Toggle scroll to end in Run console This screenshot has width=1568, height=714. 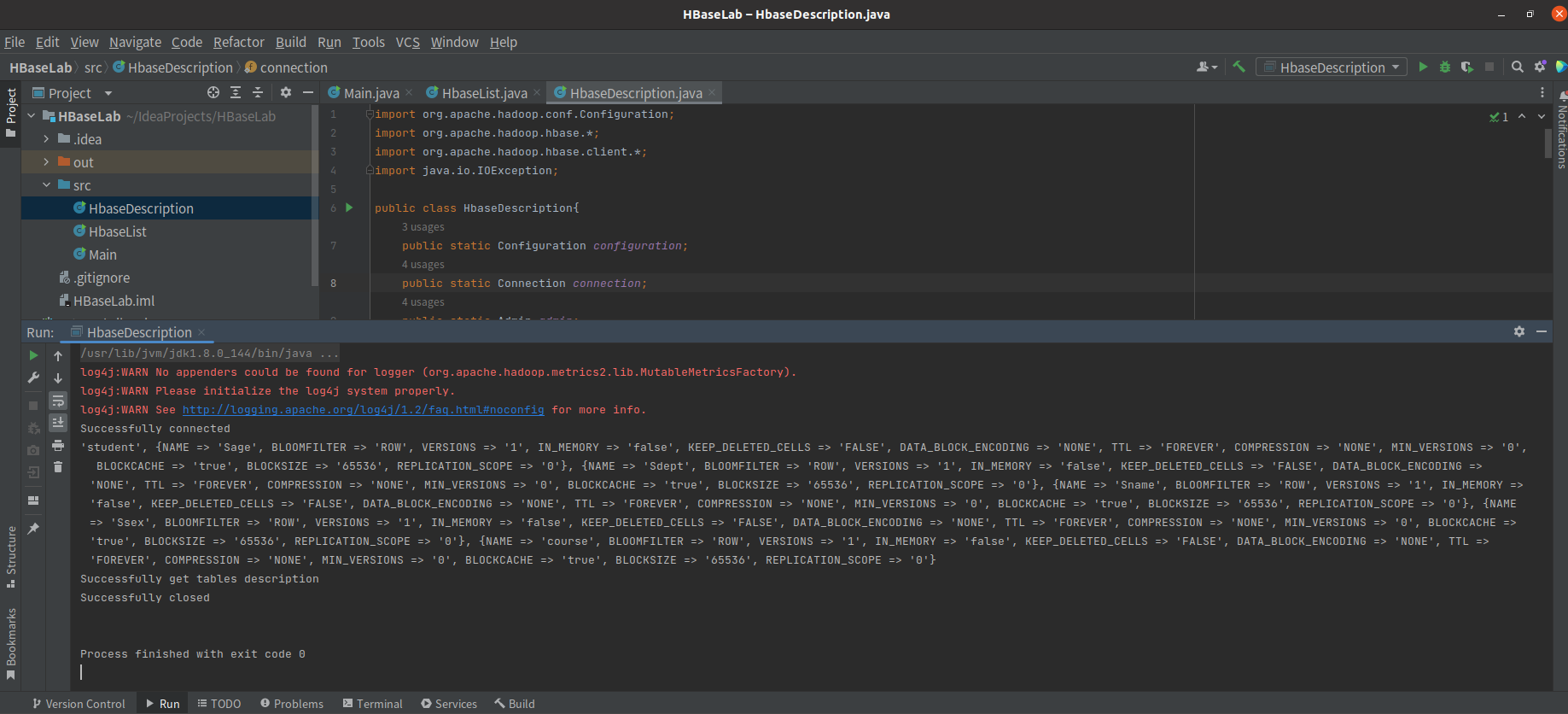(58, 423)
